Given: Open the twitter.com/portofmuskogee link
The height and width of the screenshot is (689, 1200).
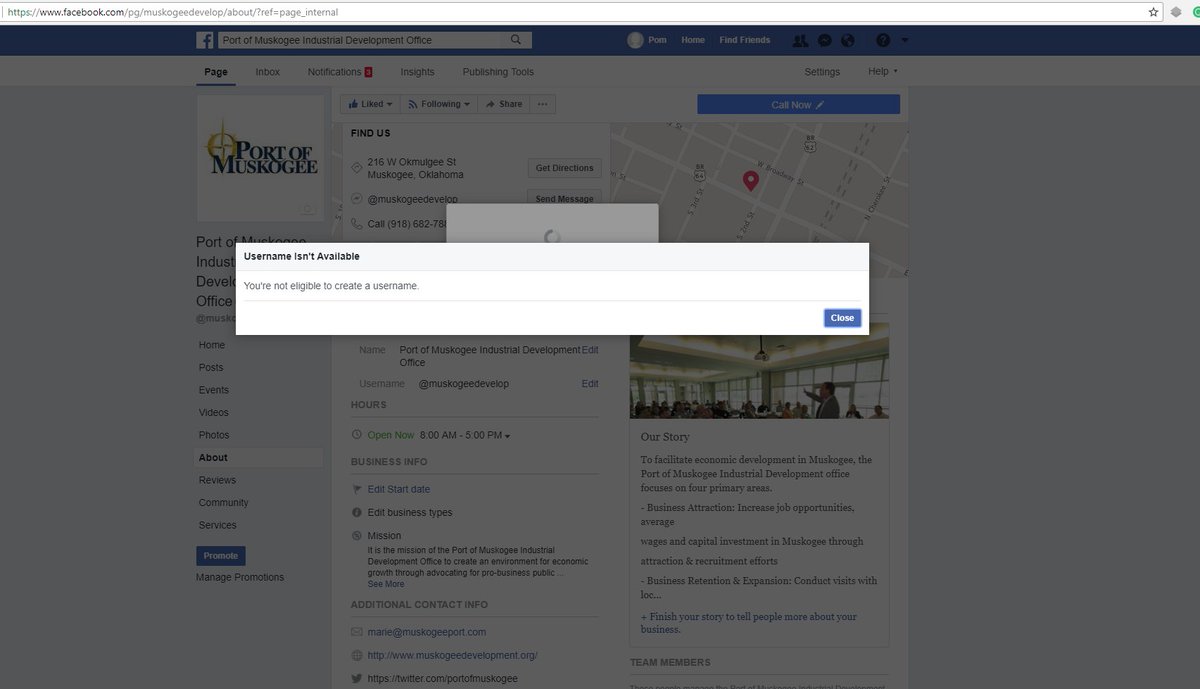Looking at the screenshot, I should [x=443, y=678].
